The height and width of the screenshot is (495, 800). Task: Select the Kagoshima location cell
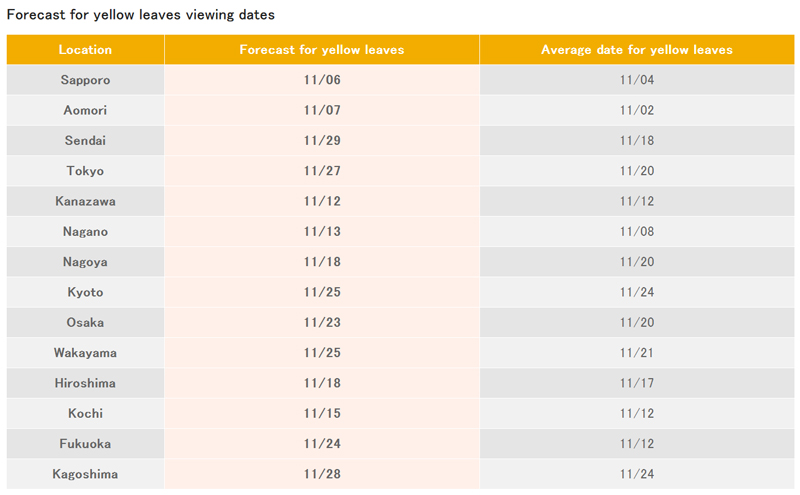[85, 474]
